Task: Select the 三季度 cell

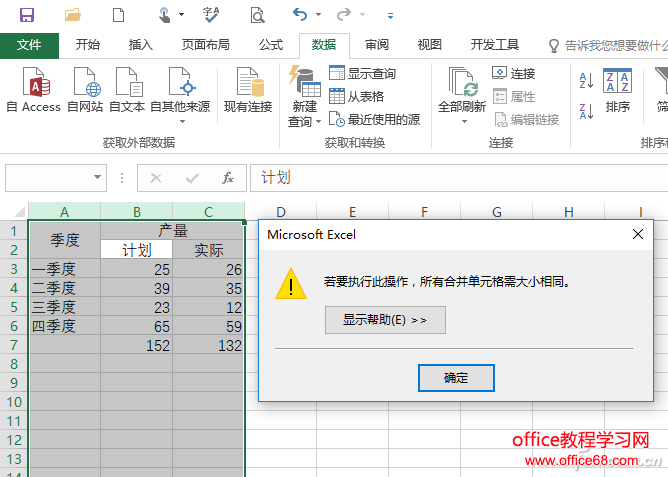Action: [x=64, y=307]
